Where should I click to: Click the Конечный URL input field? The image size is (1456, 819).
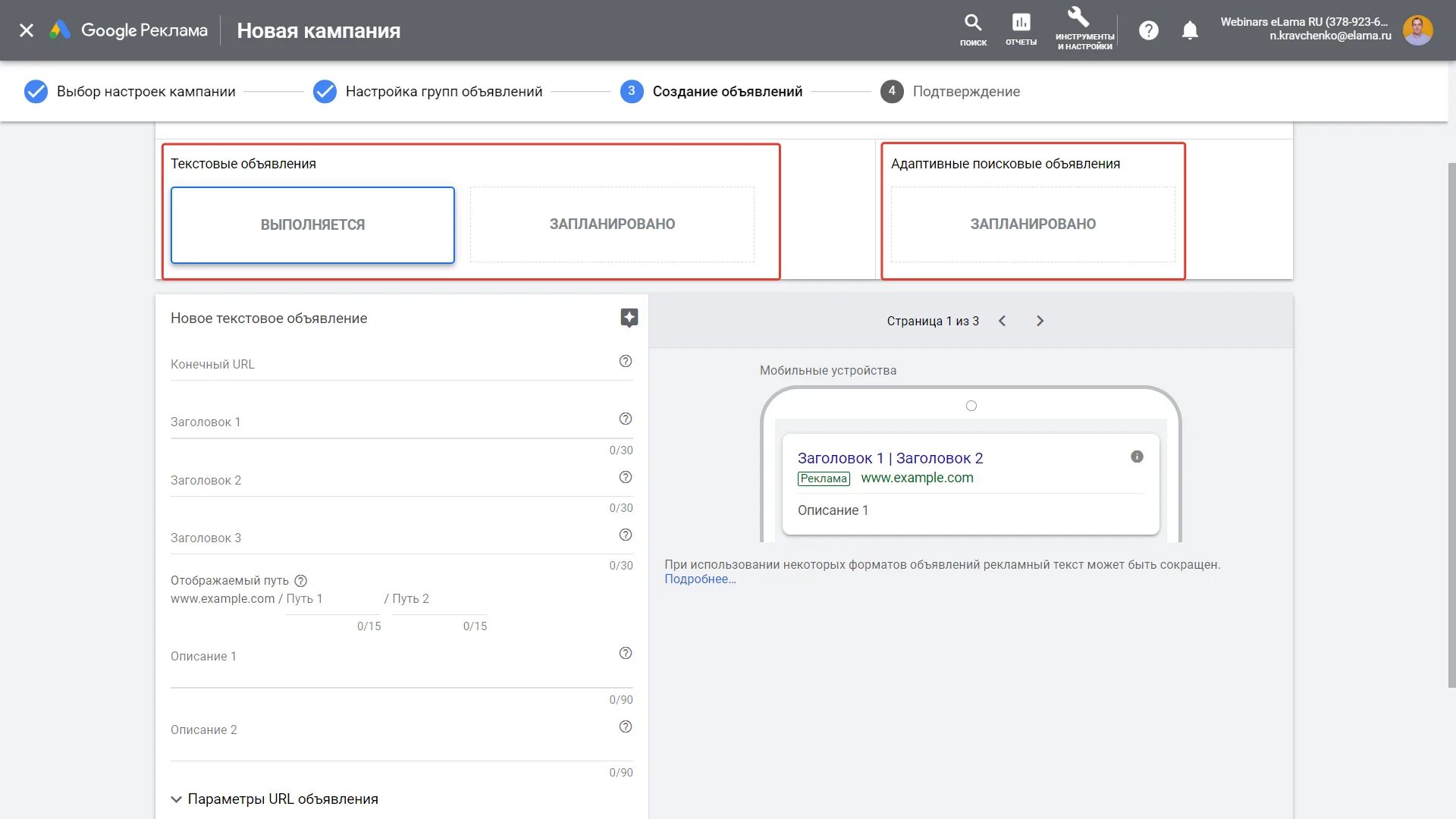click(400, 363)
